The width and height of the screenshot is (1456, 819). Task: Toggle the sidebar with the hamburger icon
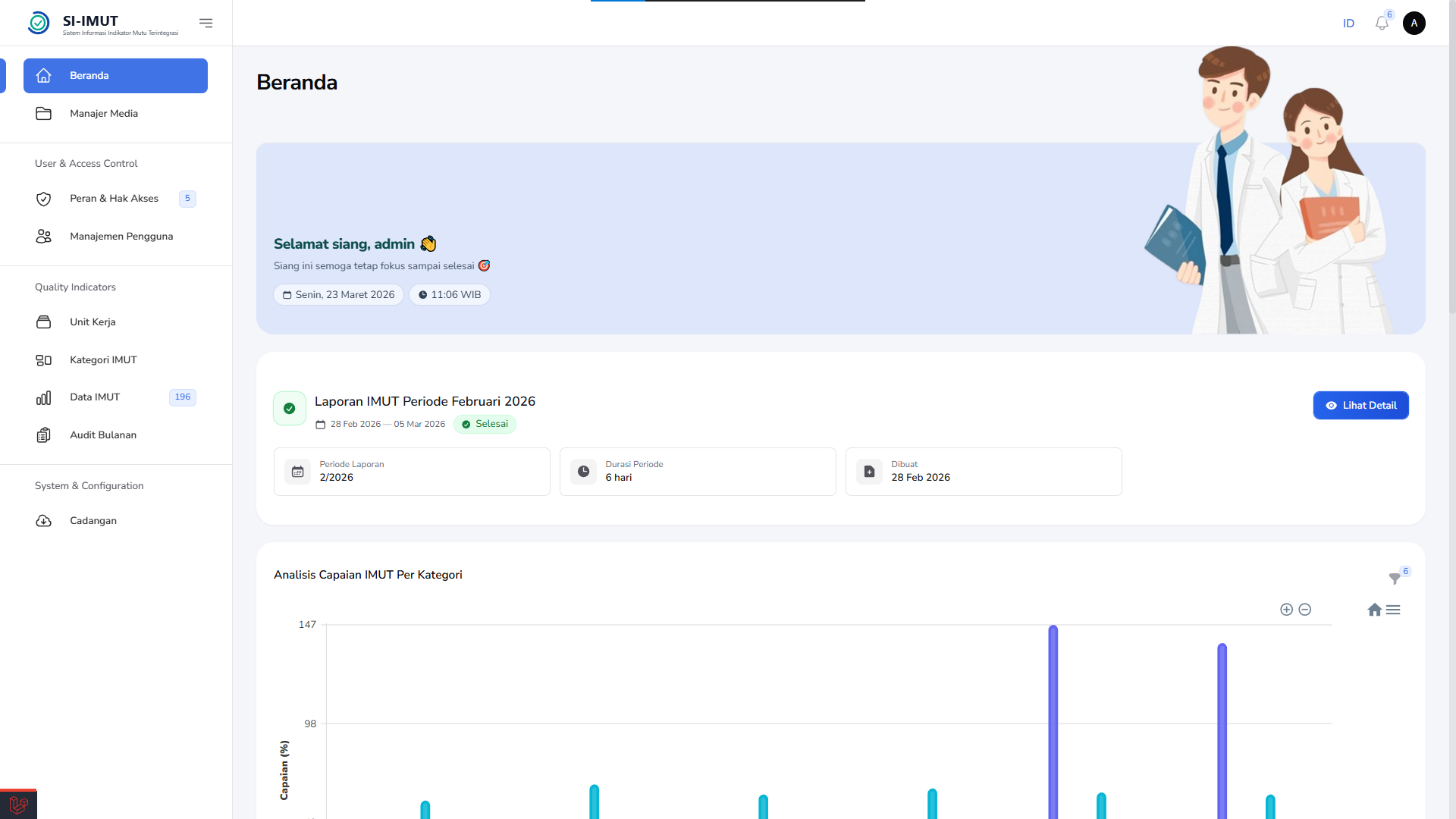pos(206,23)
